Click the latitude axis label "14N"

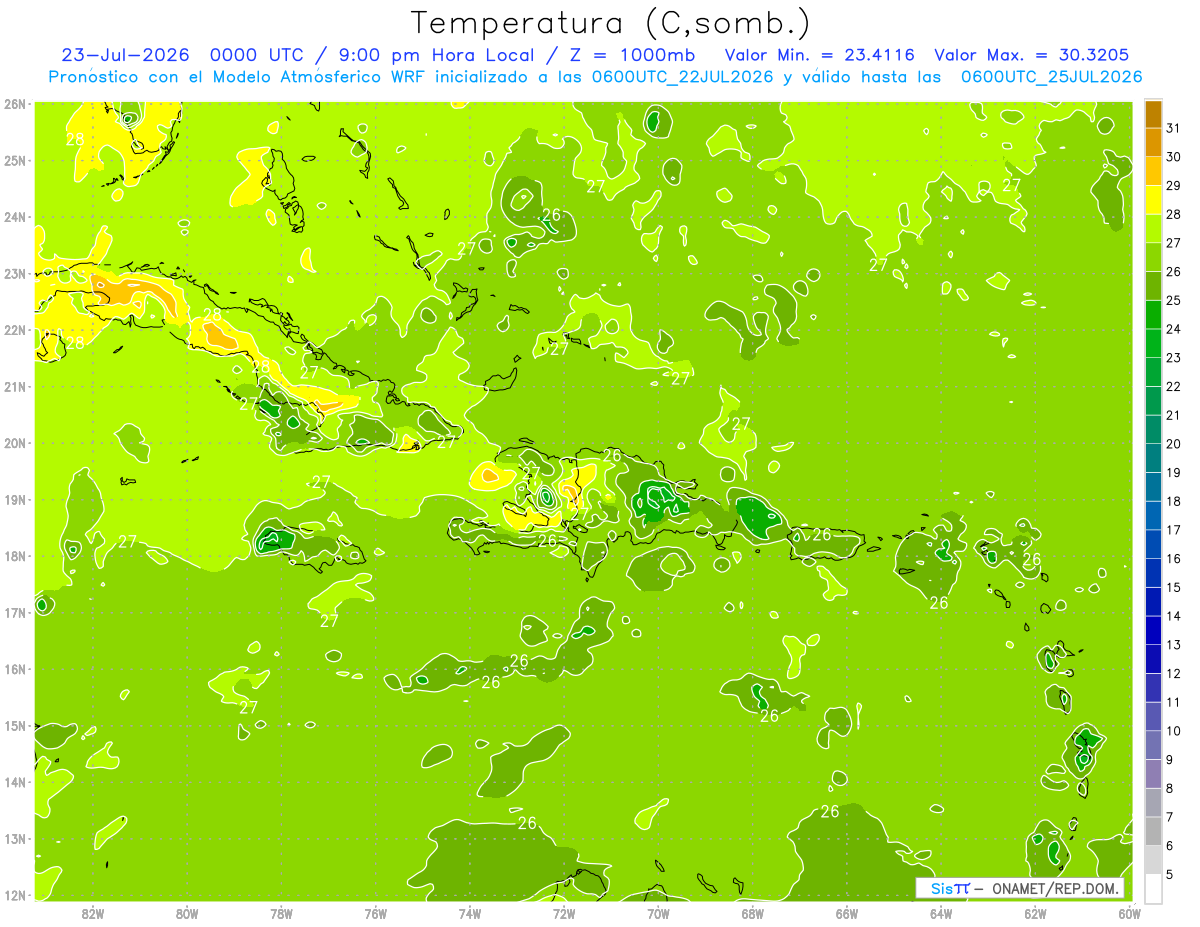[x=15, y=783]
